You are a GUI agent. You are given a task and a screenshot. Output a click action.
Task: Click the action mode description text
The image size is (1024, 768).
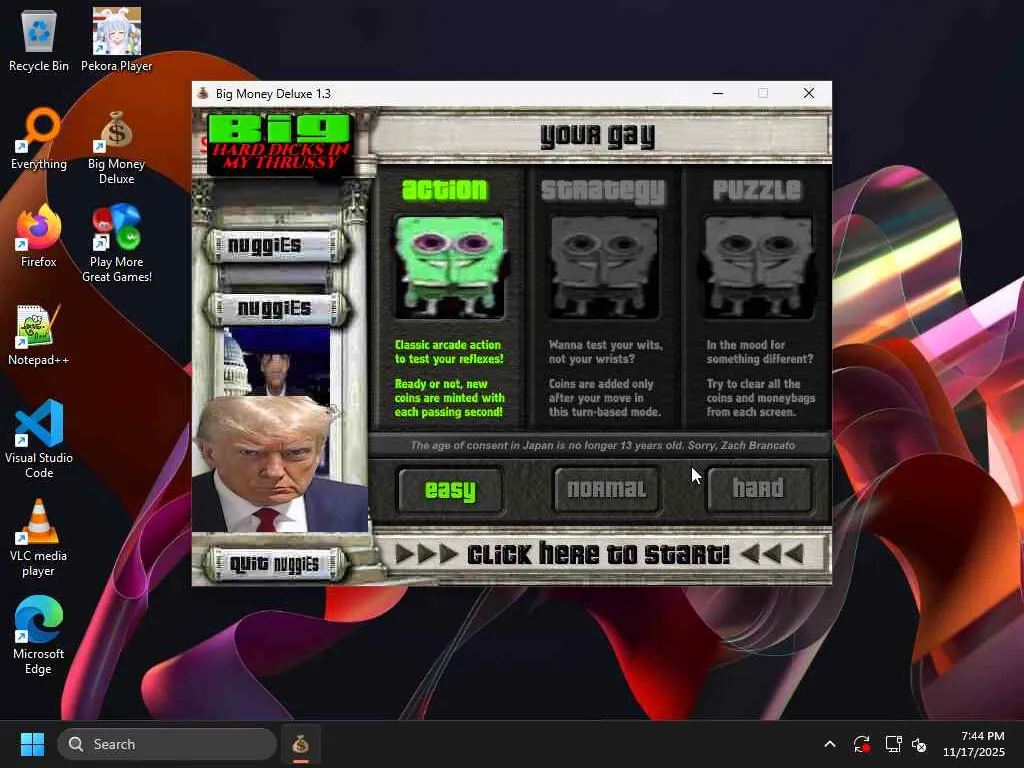449,378
